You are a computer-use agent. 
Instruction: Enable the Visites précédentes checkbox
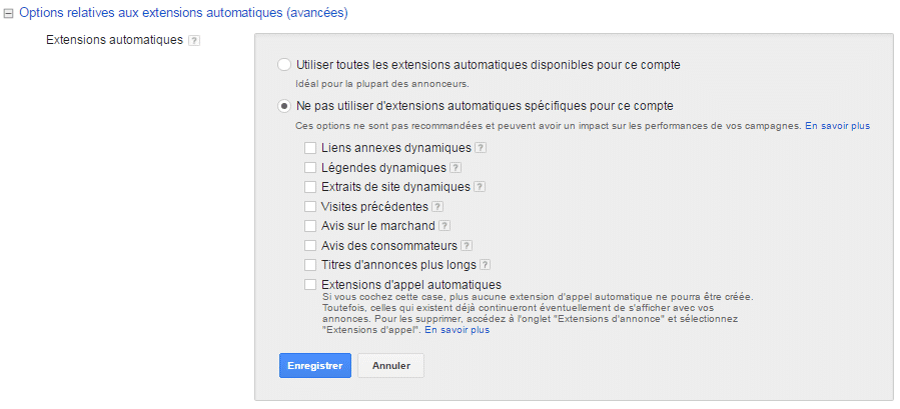point(311,207)
